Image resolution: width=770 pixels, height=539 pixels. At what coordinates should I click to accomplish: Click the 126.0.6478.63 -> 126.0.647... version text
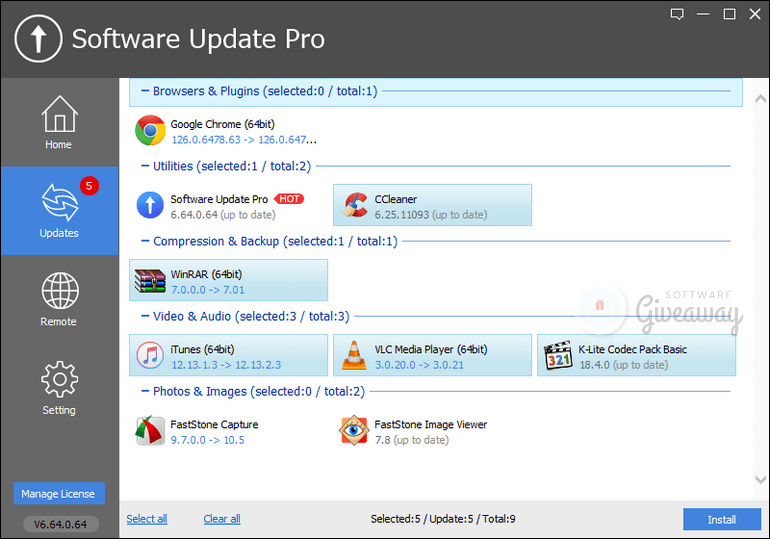244,140
